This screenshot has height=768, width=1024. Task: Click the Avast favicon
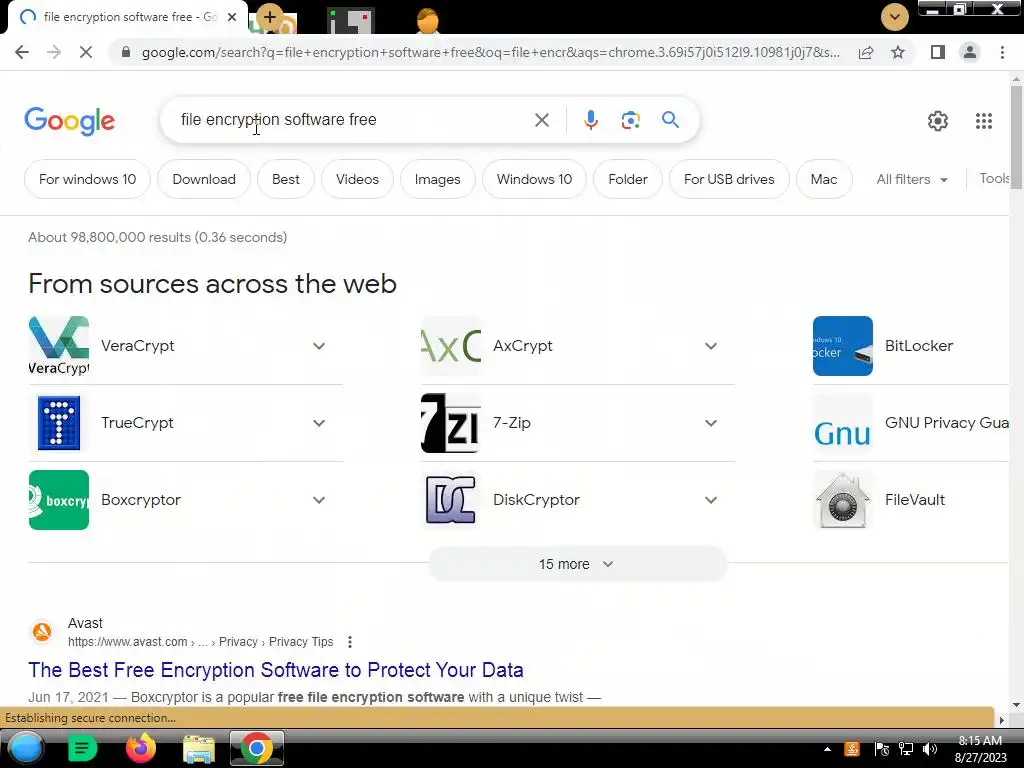coord(42,632)
